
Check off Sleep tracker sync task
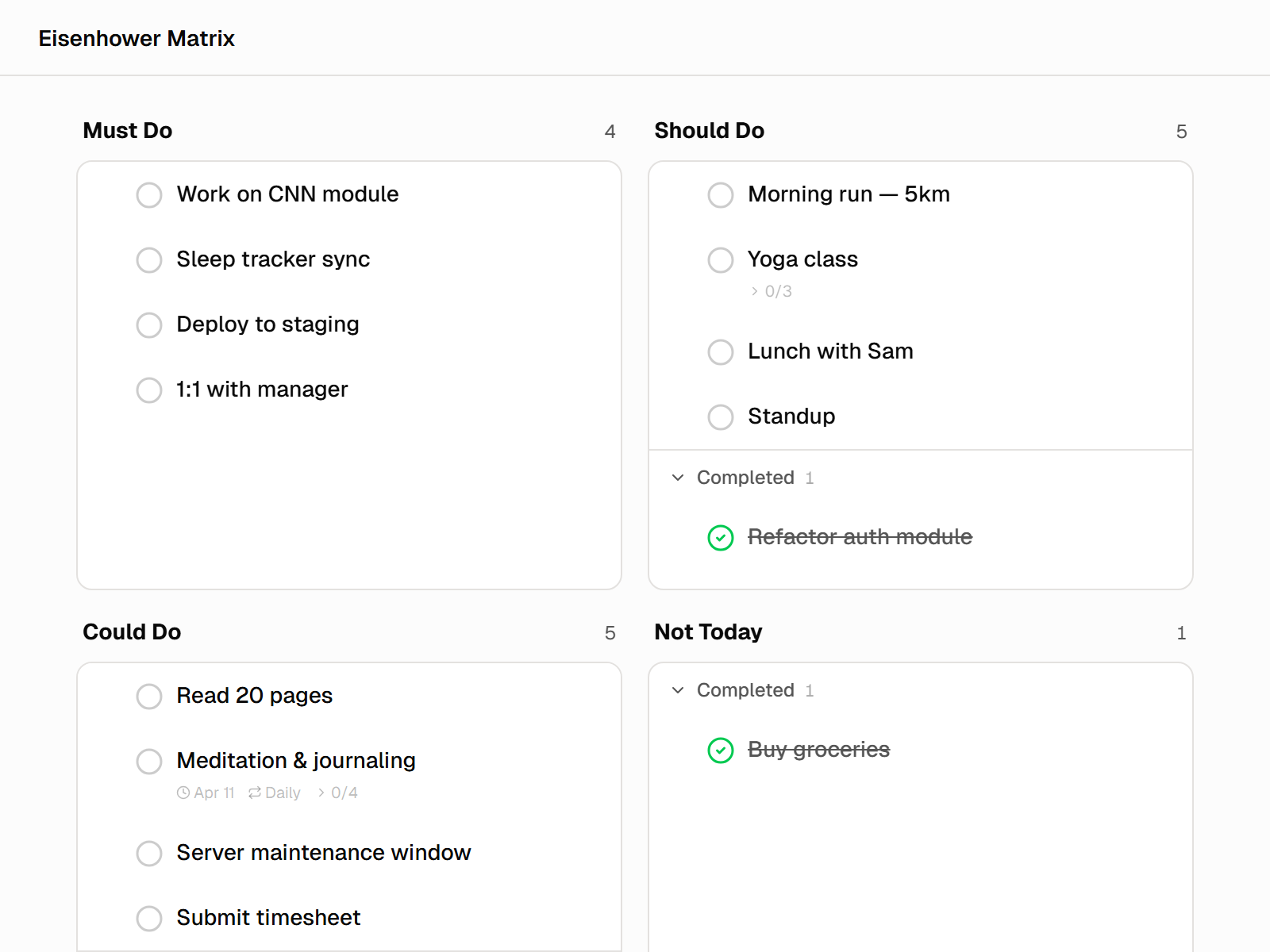pos(148,260)
